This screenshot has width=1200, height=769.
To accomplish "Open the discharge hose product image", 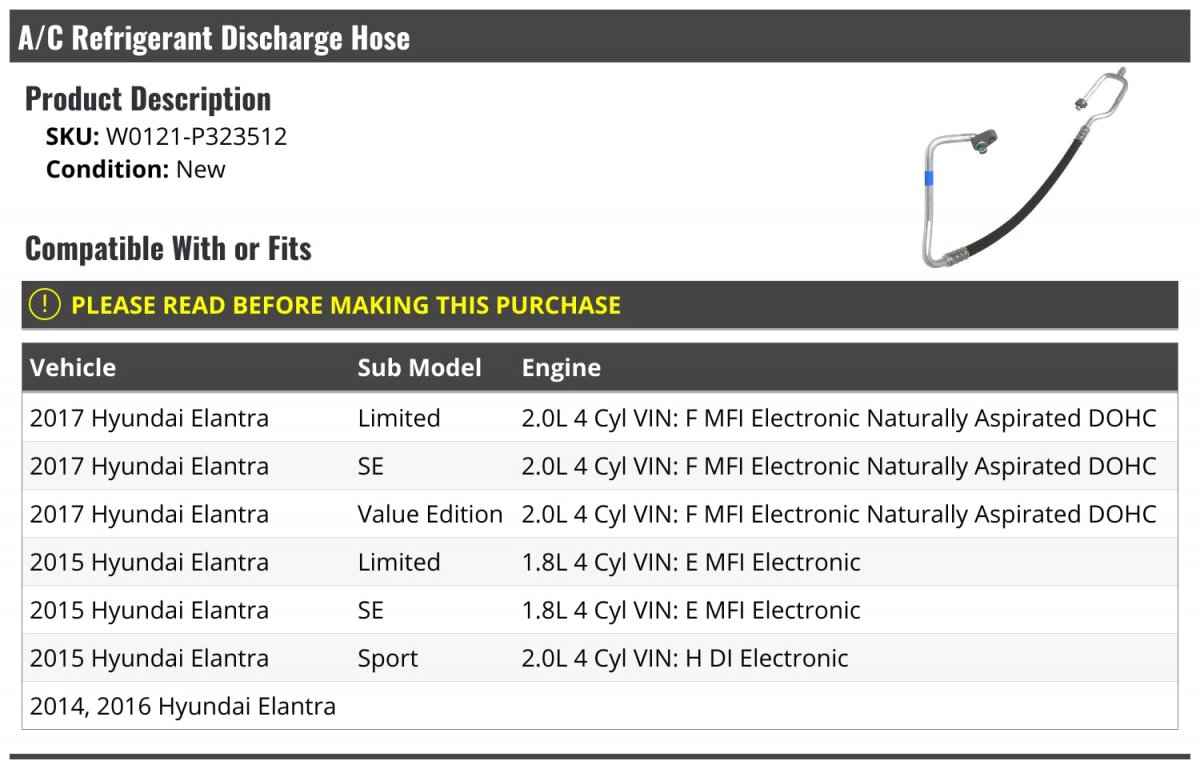I will [x=1027, y=168].
